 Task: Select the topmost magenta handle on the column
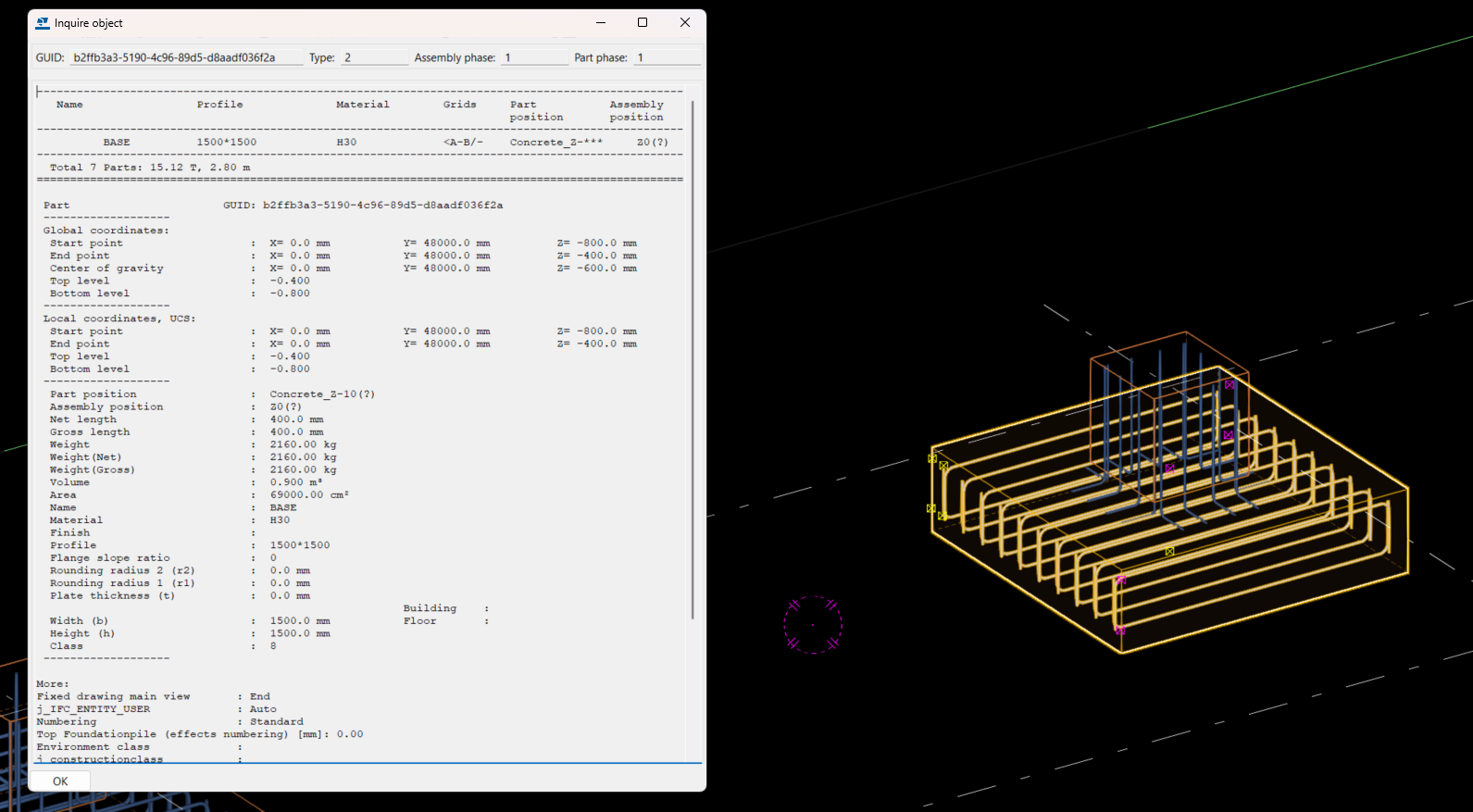[1230, 384]
